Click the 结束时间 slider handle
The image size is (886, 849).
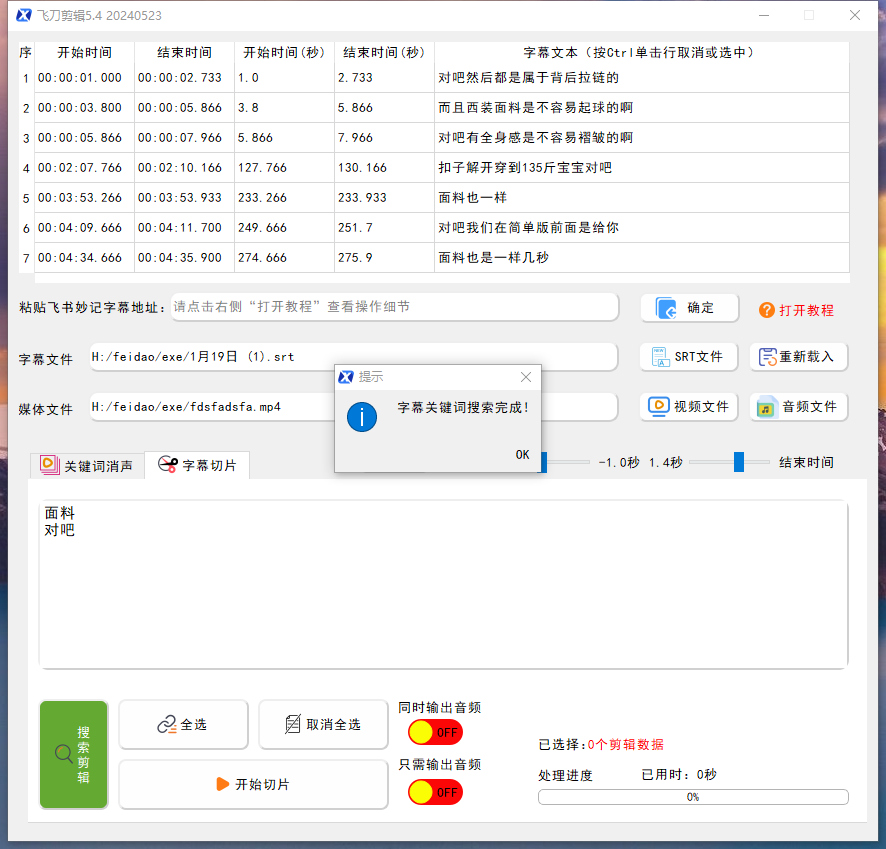click(739, 462)
